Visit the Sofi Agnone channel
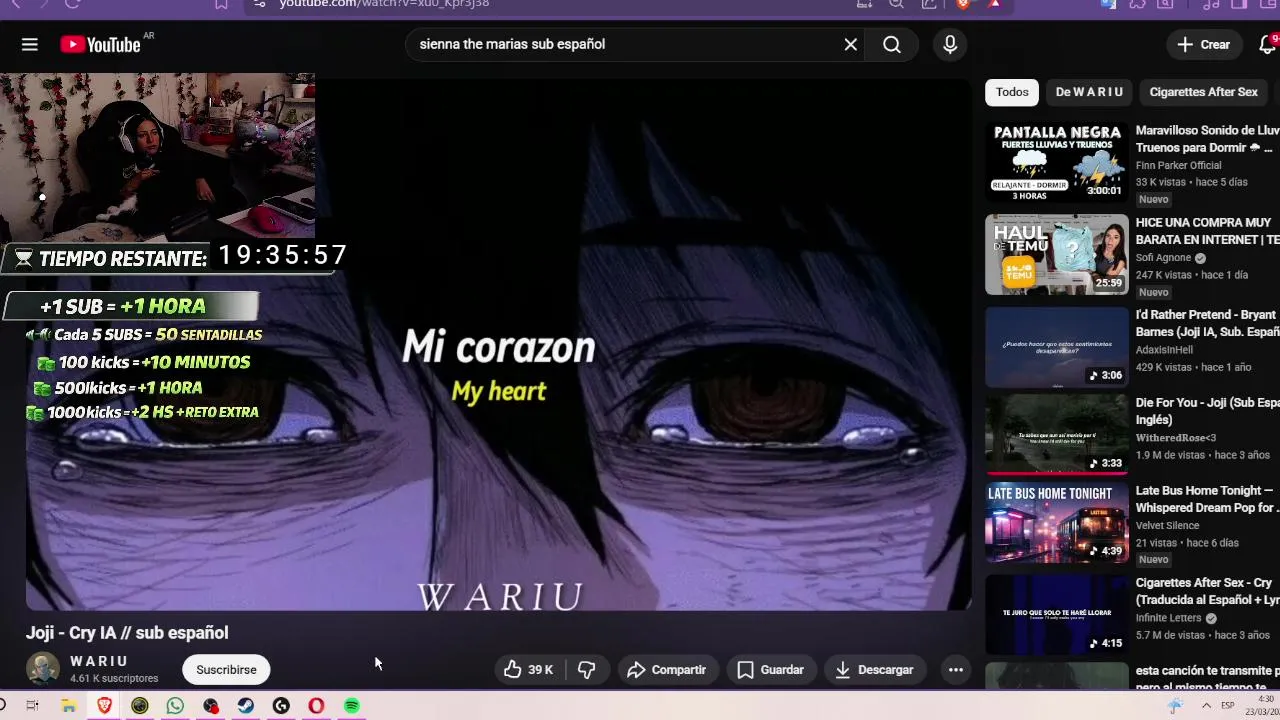 pyautogui.click(x=1163, y=258)
